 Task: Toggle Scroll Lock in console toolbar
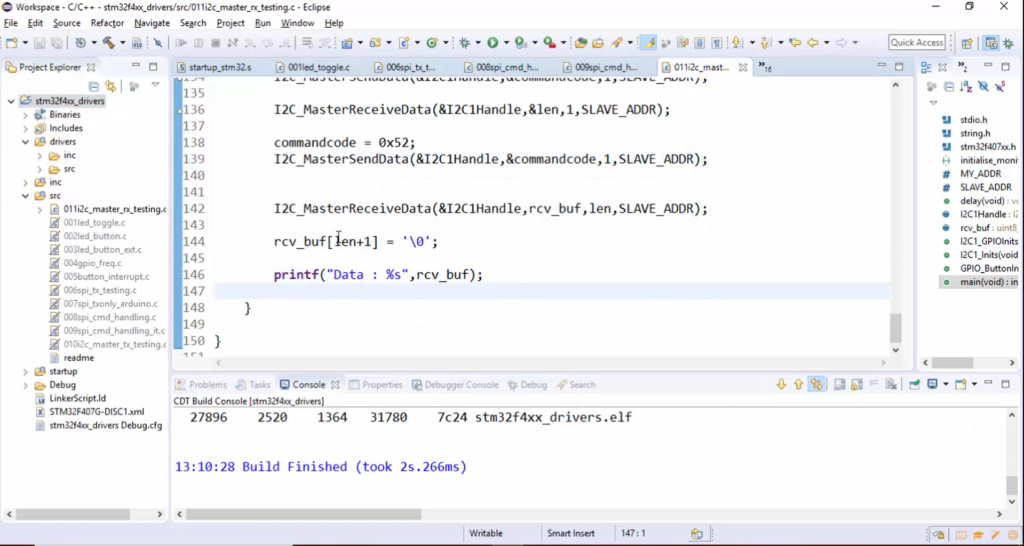point(856,385)
